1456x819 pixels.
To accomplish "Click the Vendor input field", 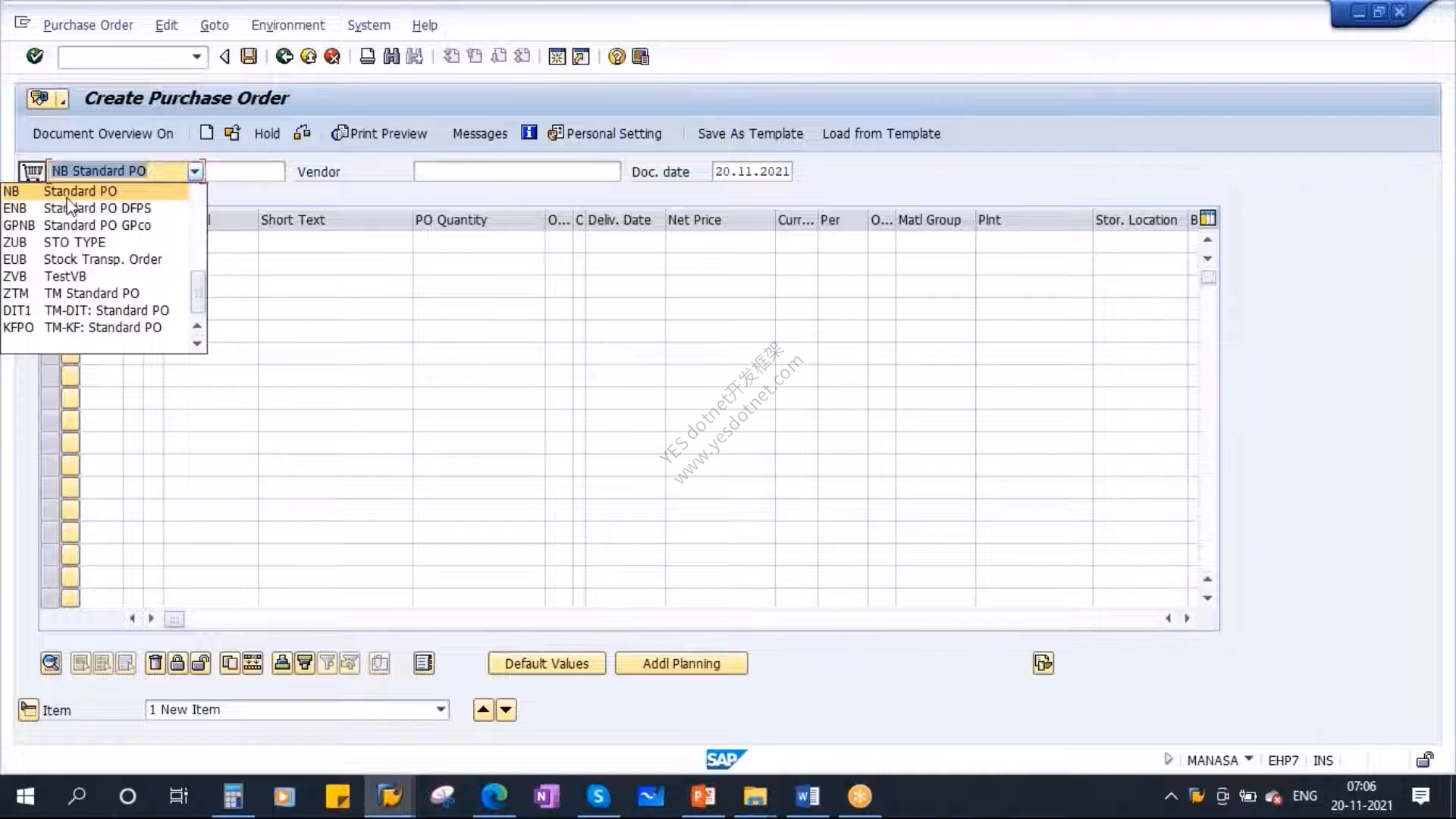I will (x=517, y=171).
